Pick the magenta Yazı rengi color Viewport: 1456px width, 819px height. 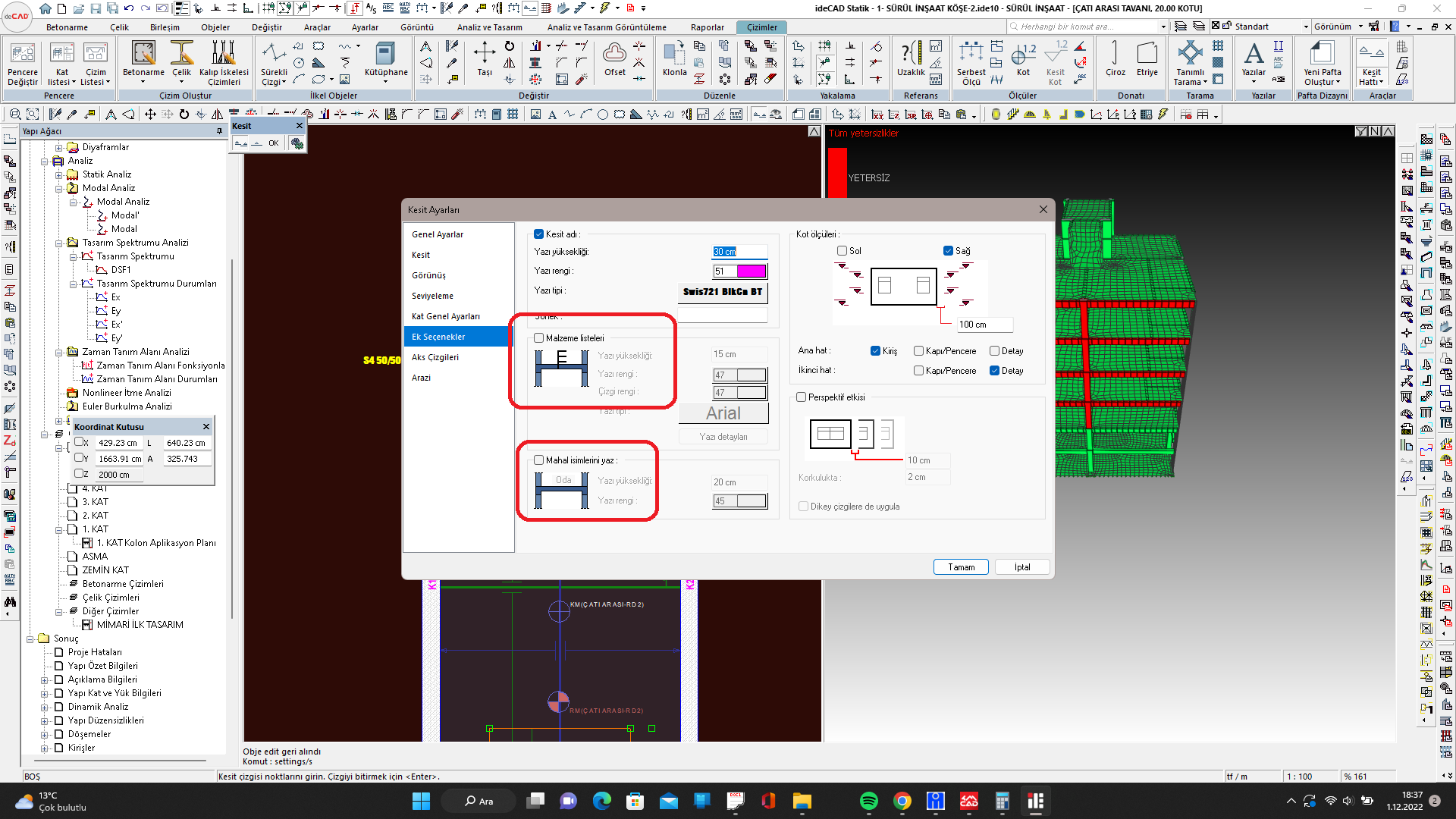click(752, 271)
